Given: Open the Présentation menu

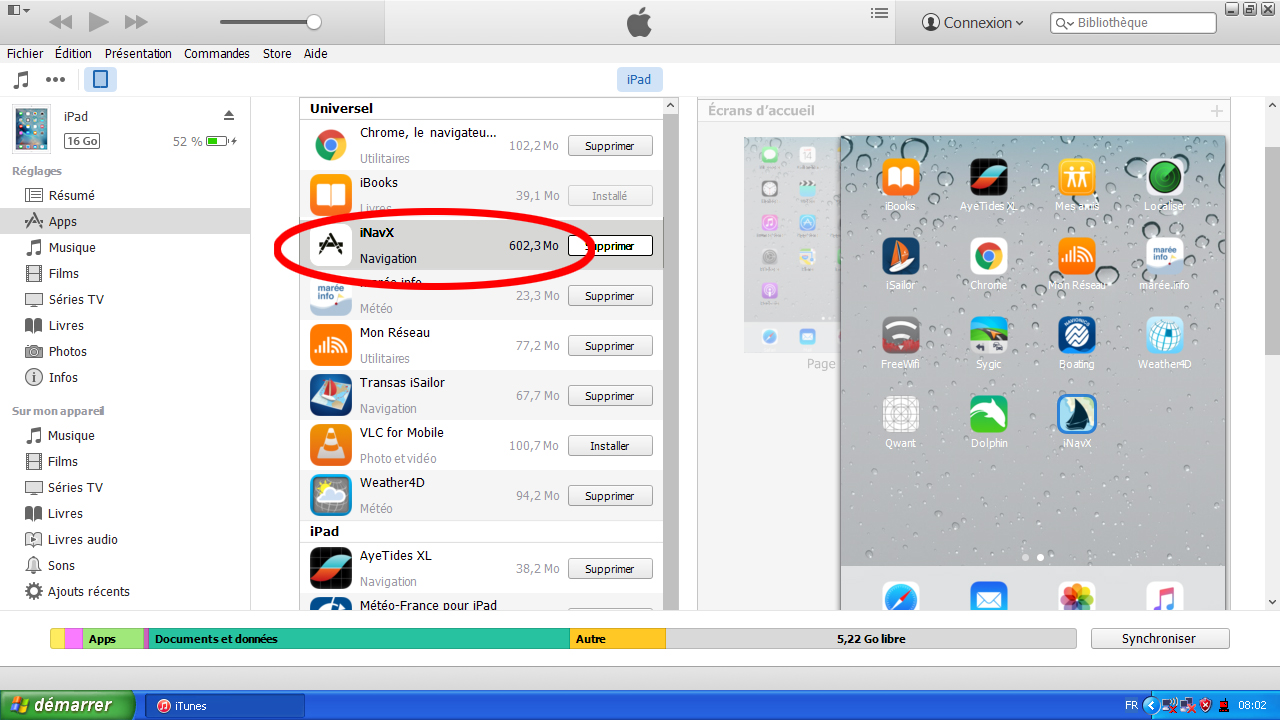Looking at the screenshot, I should click(x=138, y=54).
